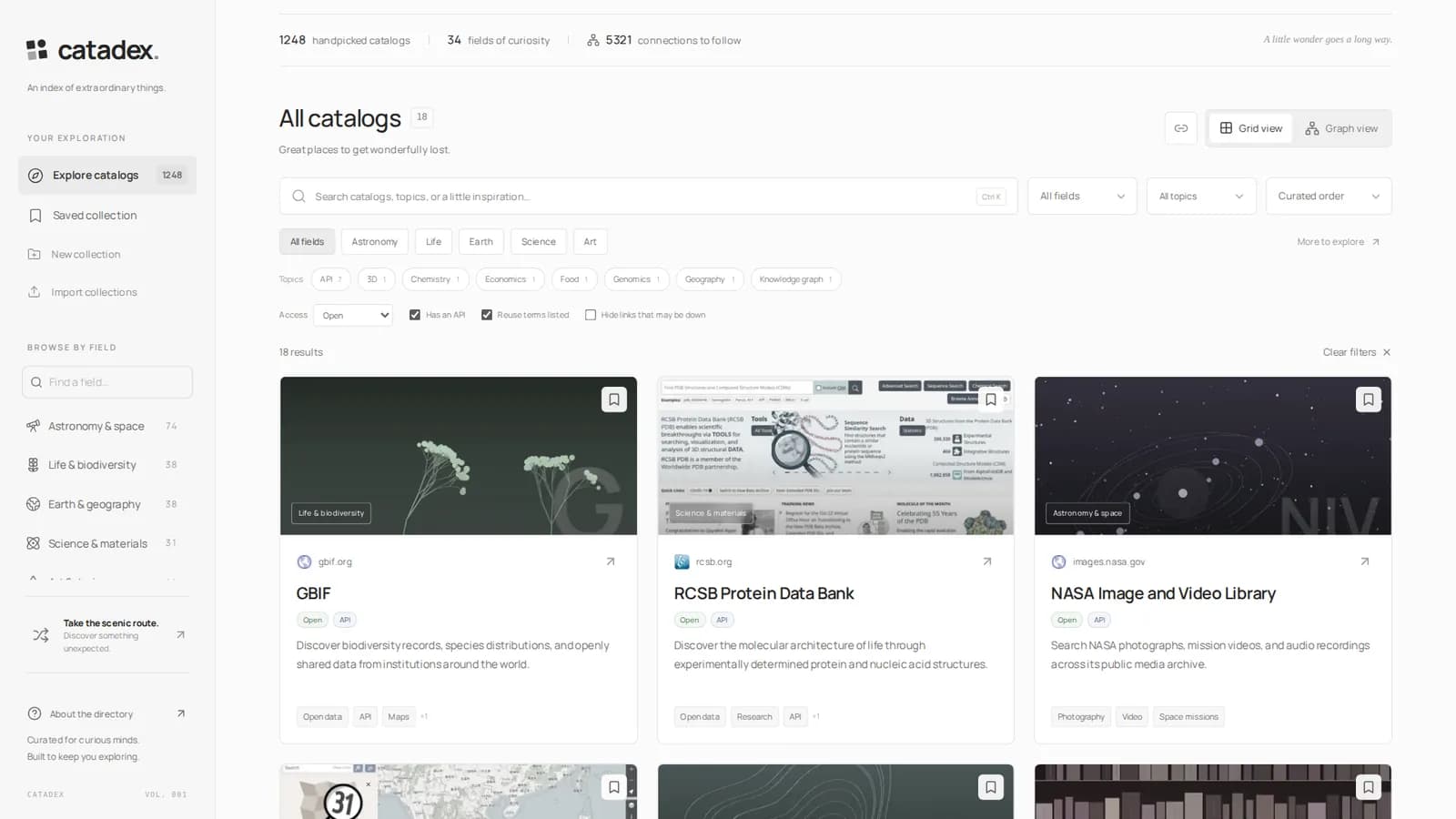Open the Access dropdown set to Open
Screen dimensions: 1456x819
tap(353, 315)
